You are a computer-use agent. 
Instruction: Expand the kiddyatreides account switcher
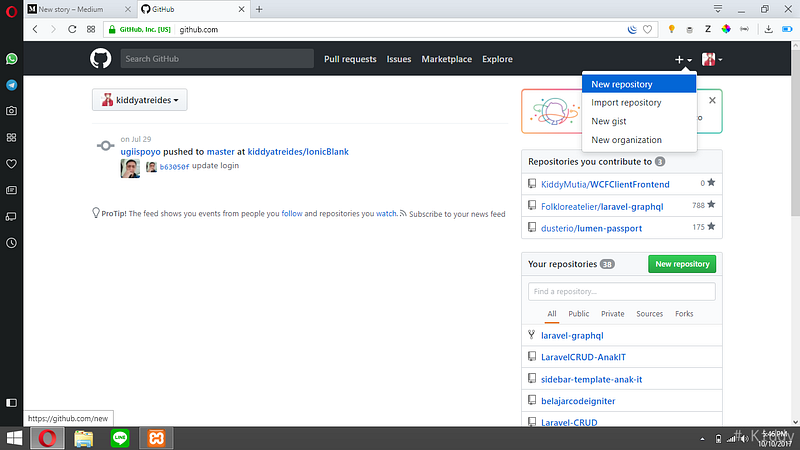[x=139, y=100]
